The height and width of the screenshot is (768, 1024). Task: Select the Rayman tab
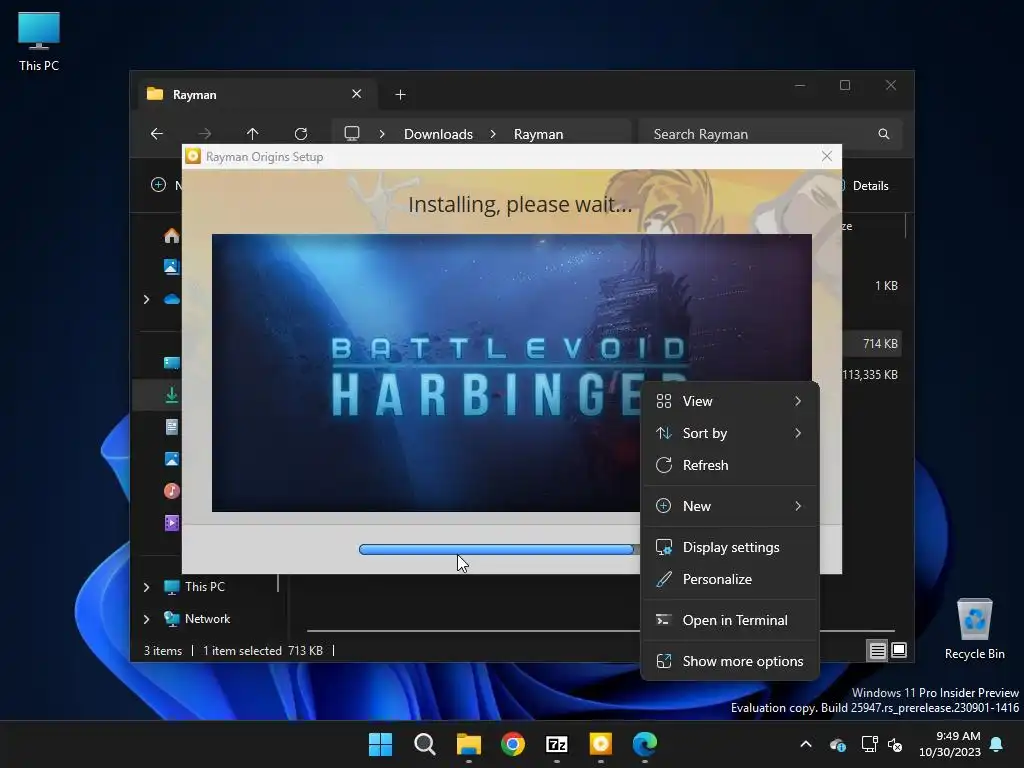point(257,94)
